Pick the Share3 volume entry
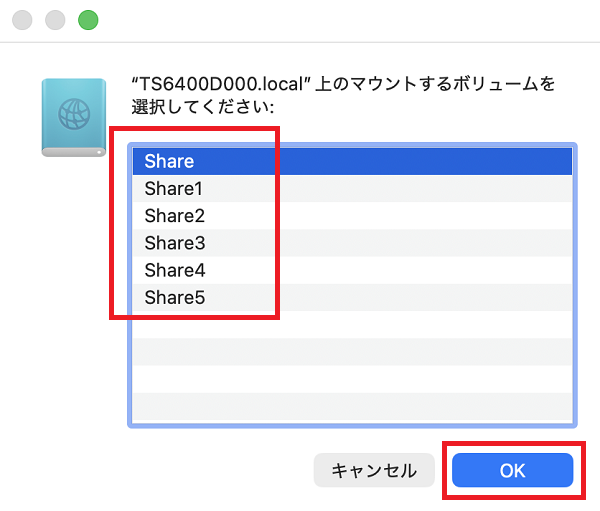The width and height of the screenshot is (600, 511). [350, 243]
